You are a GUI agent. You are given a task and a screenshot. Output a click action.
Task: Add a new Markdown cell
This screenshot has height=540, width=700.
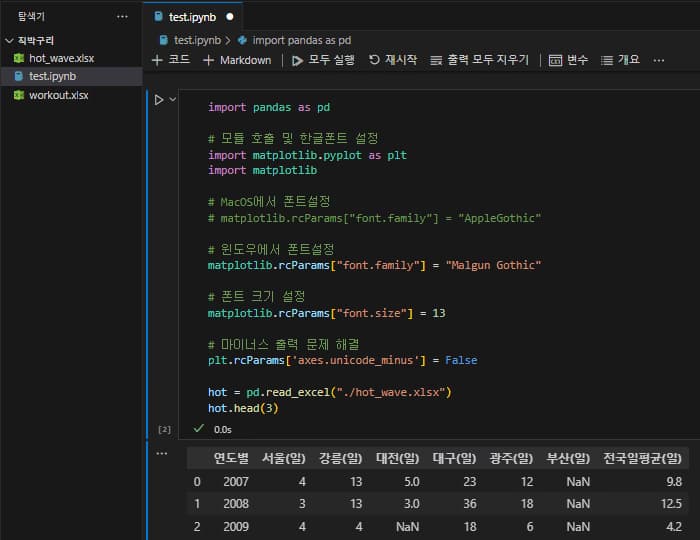pyautogui.click(x=237, y=60)
